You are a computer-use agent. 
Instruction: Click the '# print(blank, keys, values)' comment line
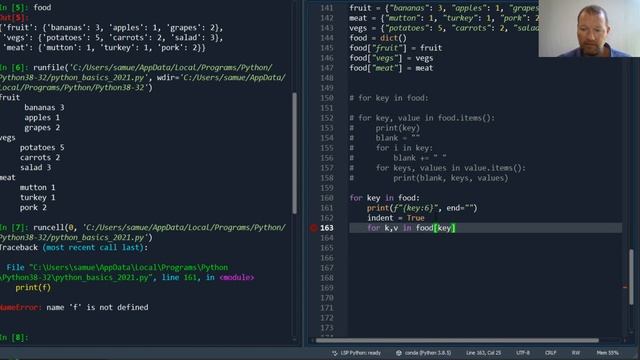point(429,178)
